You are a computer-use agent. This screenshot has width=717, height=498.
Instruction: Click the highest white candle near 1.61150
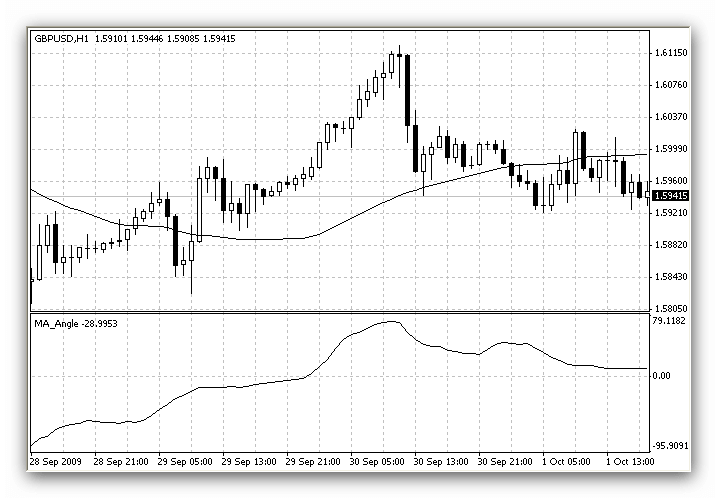(x=391, y=63)
